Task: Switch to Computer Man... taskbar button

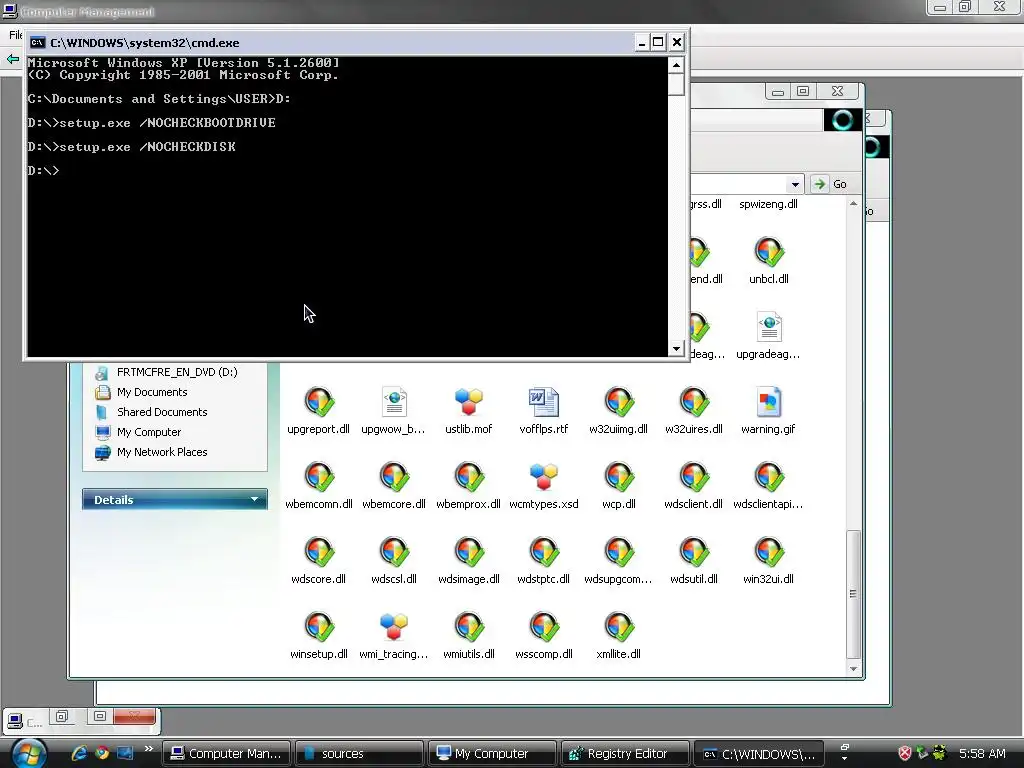Action: 226,754
